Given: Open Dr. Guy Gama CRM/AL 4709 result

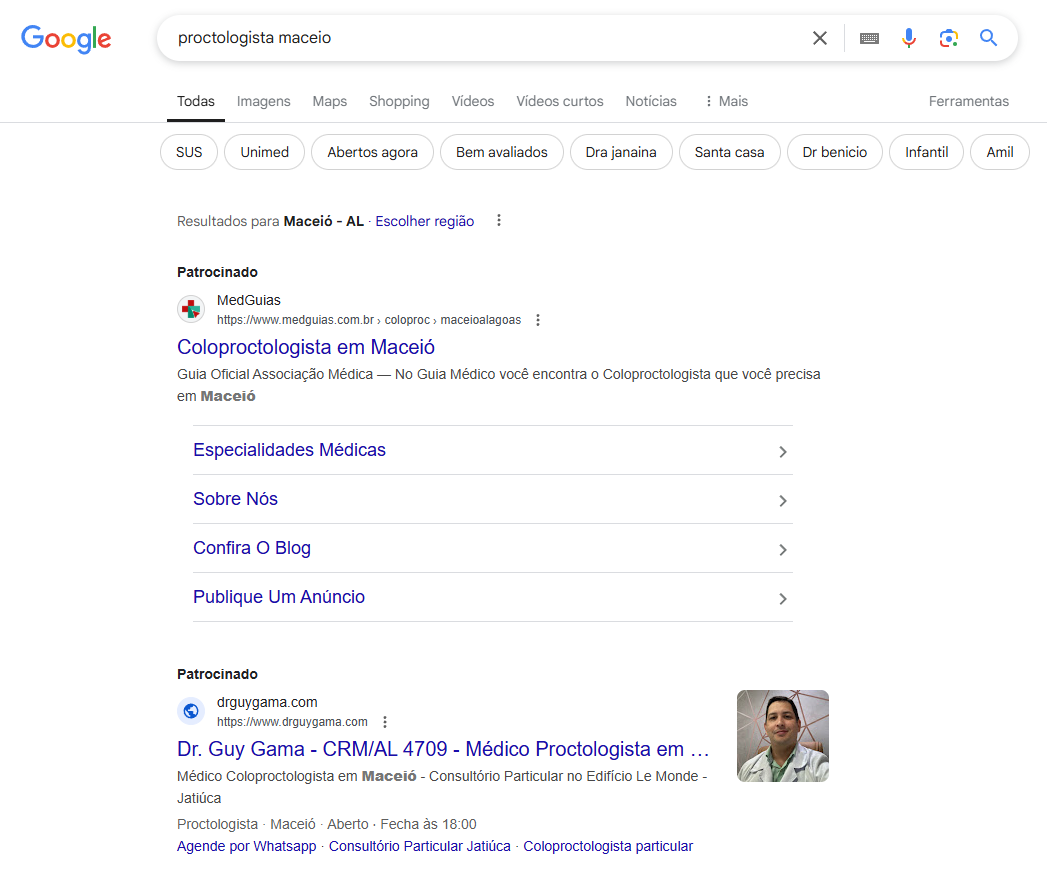Looking at the screenshot, I should coord(443,749).
